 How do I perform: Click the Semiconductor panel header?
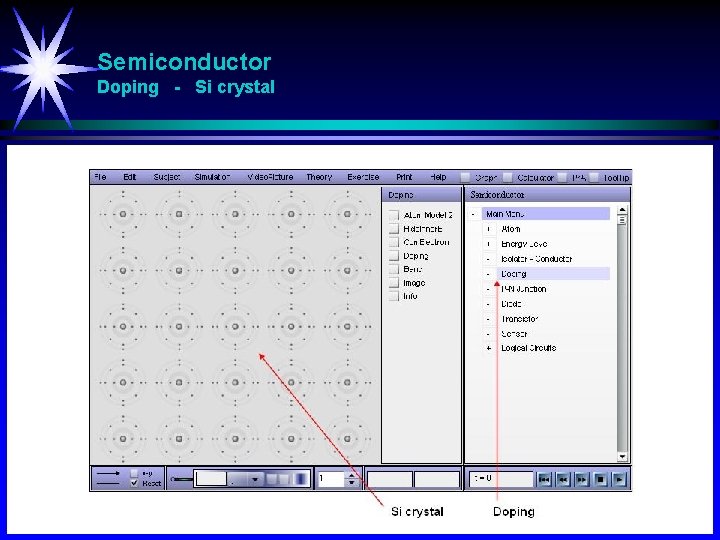547,195
